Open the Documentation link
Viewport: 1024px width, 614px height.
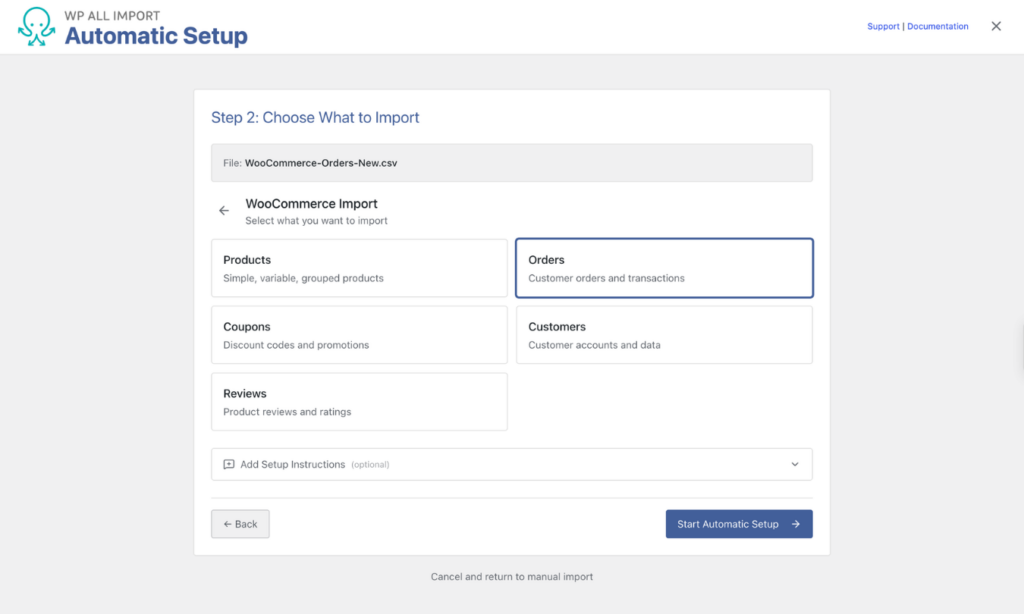pos(937,26)
